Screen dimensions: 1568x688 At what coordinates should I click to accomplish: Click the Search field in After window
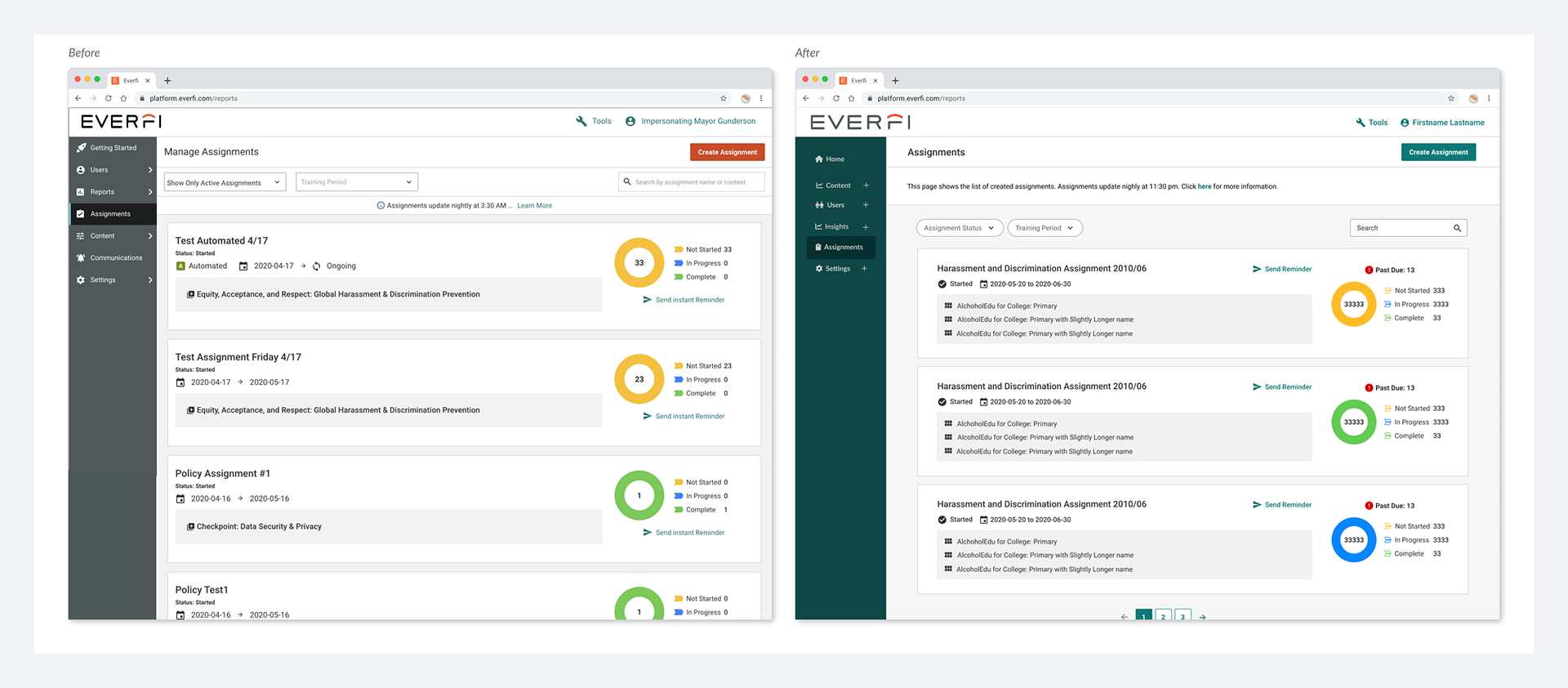1408,228
